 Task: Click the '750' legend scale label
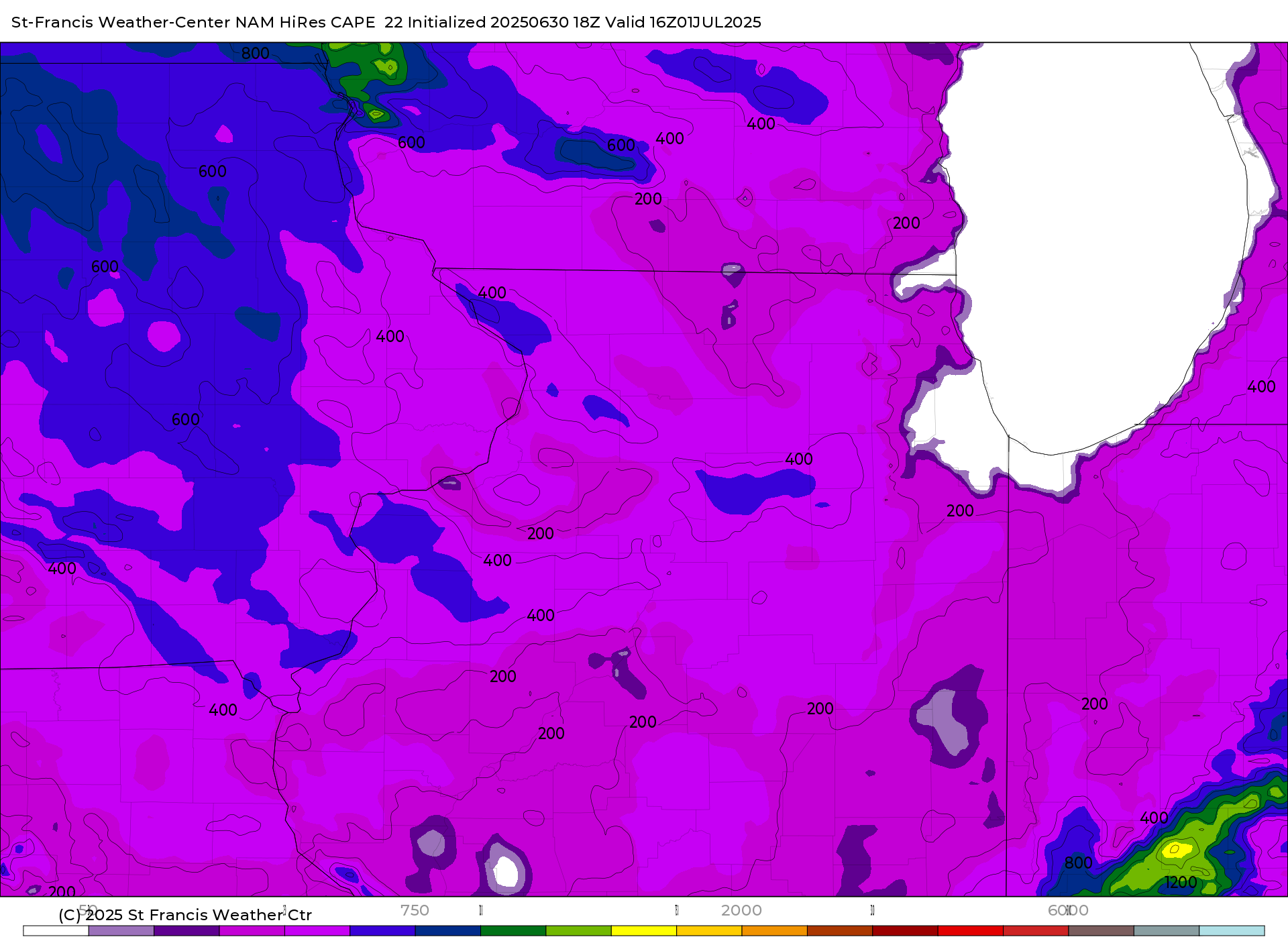pos(415,910)
